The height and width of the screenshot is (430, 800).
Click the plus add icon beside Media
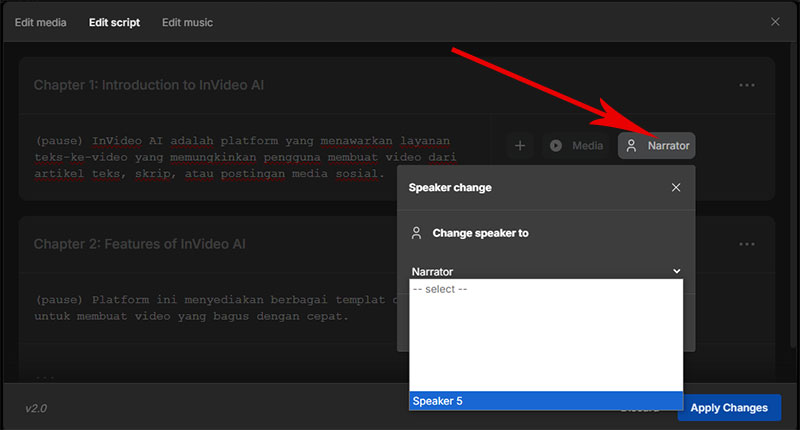(520, 146)
